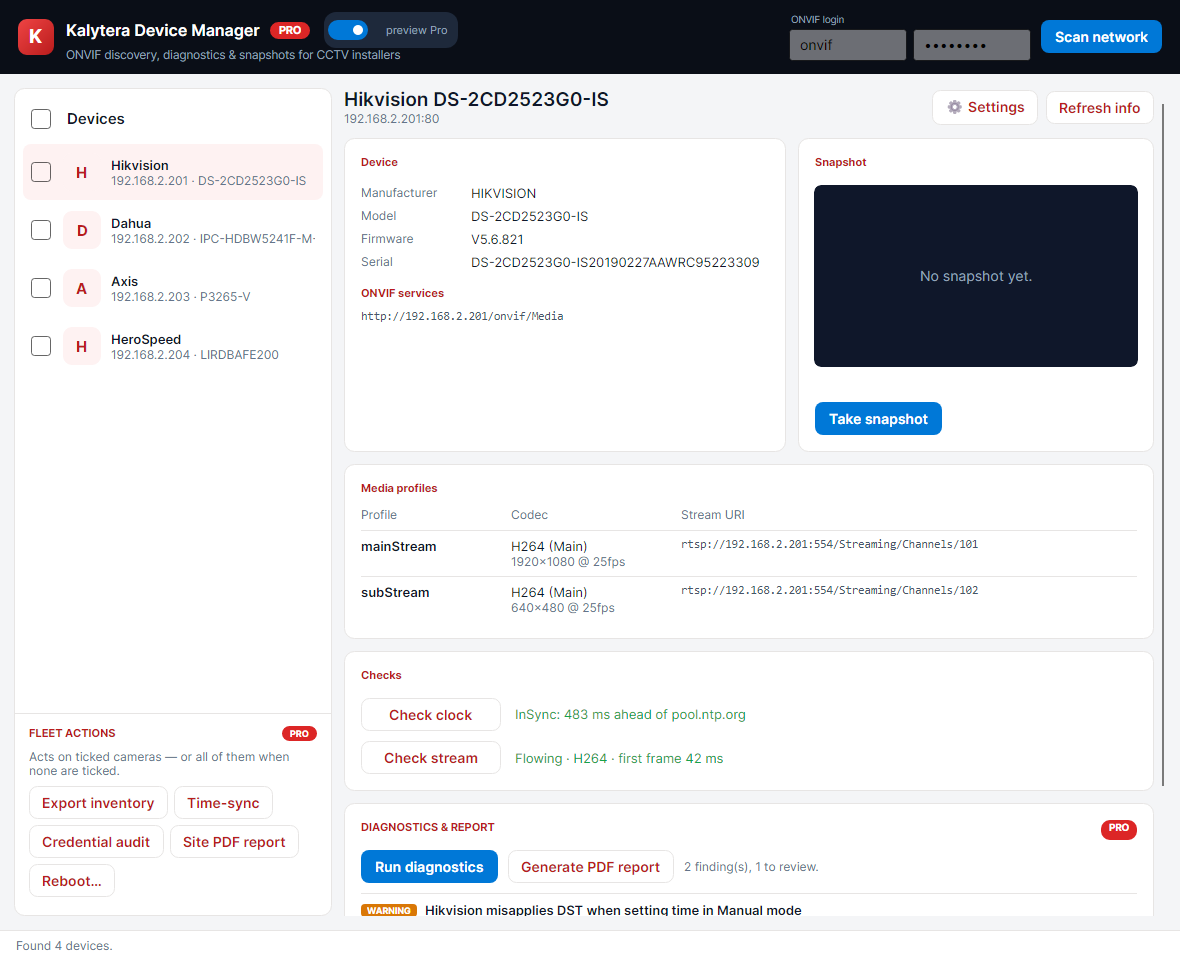Click the Flowing stream result text
1180x960 pixels.
[619, 758]
